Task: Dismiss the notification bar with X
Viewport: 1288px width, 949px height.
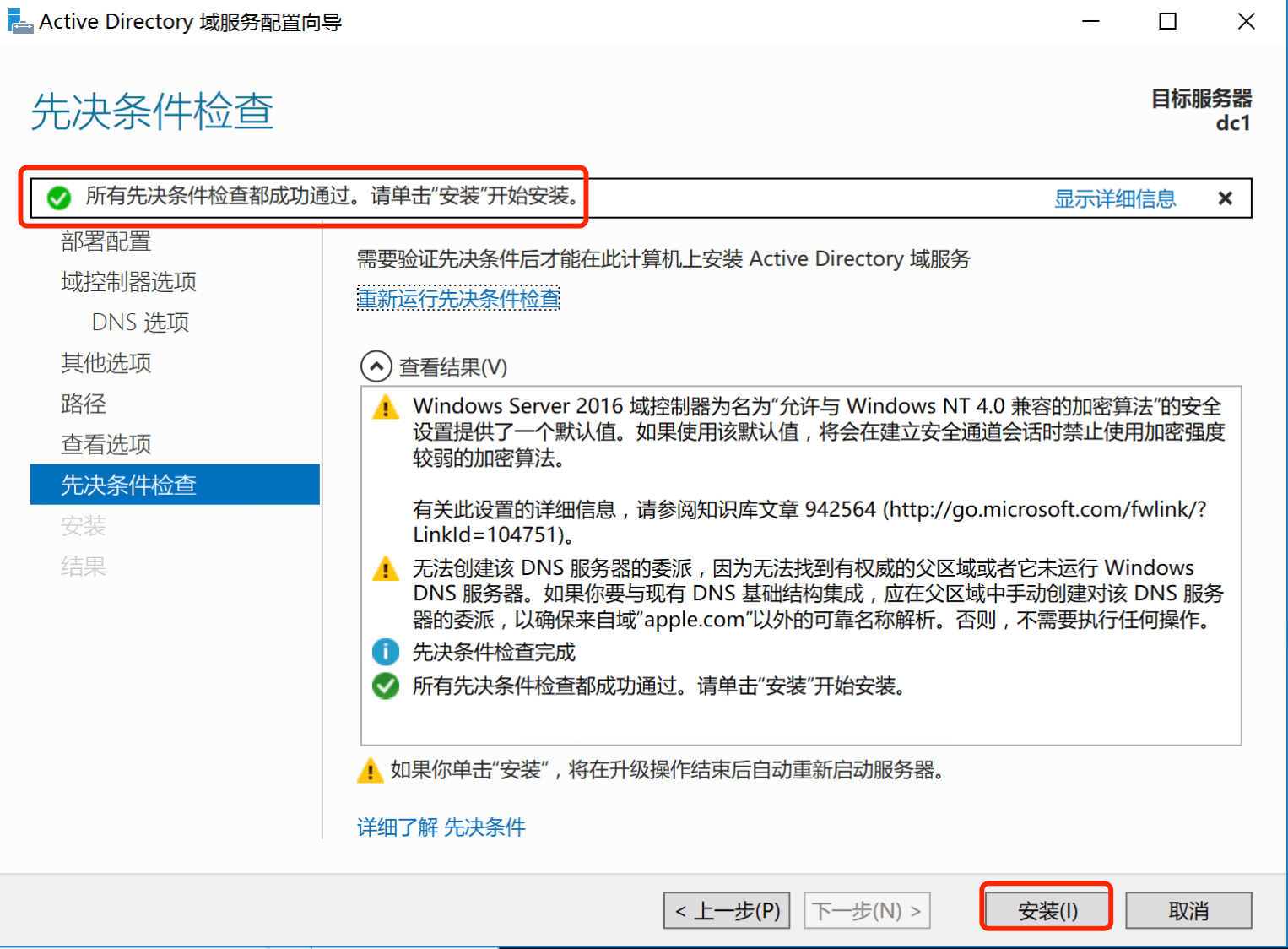Action: 1225,198
